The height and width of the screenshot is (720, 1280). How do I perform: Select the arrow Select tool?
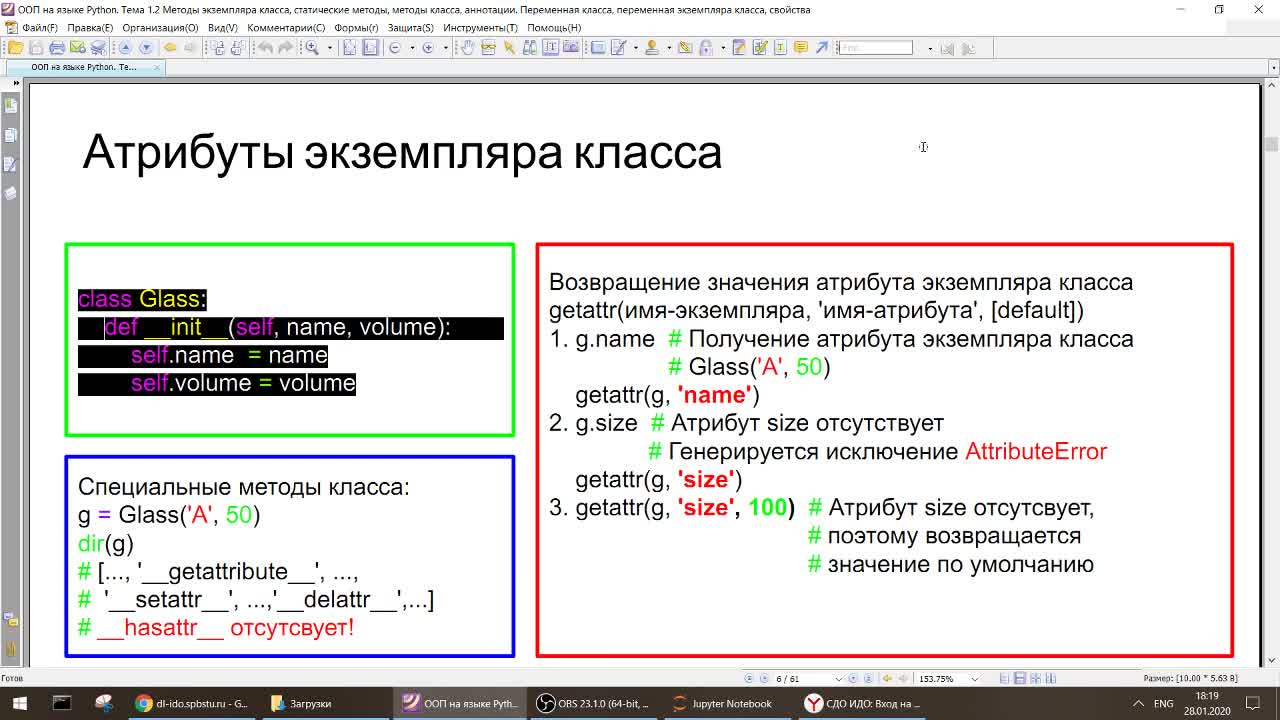(509, 47)
